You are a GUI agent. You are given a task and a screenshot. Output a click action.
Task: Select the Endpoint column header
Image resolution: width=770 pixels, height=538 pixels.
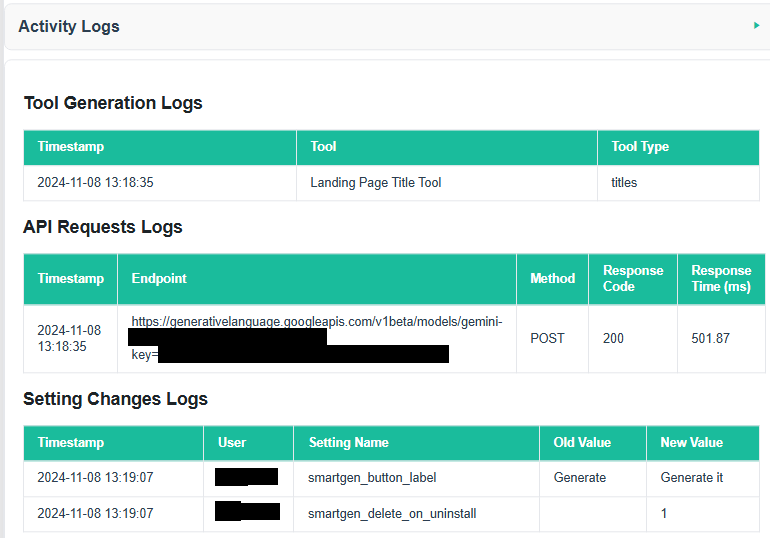317,279
